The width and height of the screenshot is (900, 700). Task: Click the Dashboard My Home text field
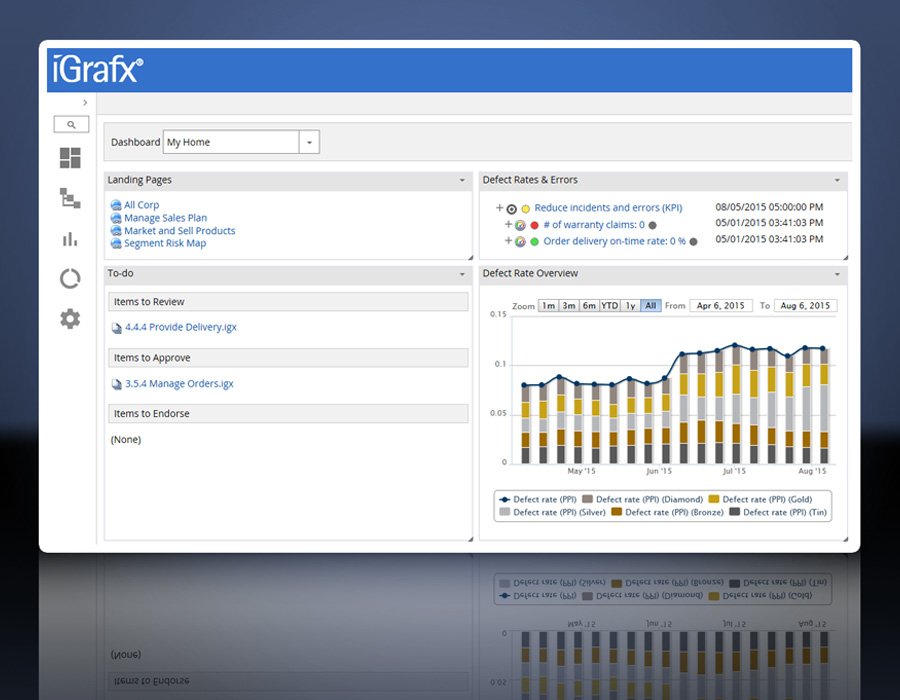tap(231, 142)
